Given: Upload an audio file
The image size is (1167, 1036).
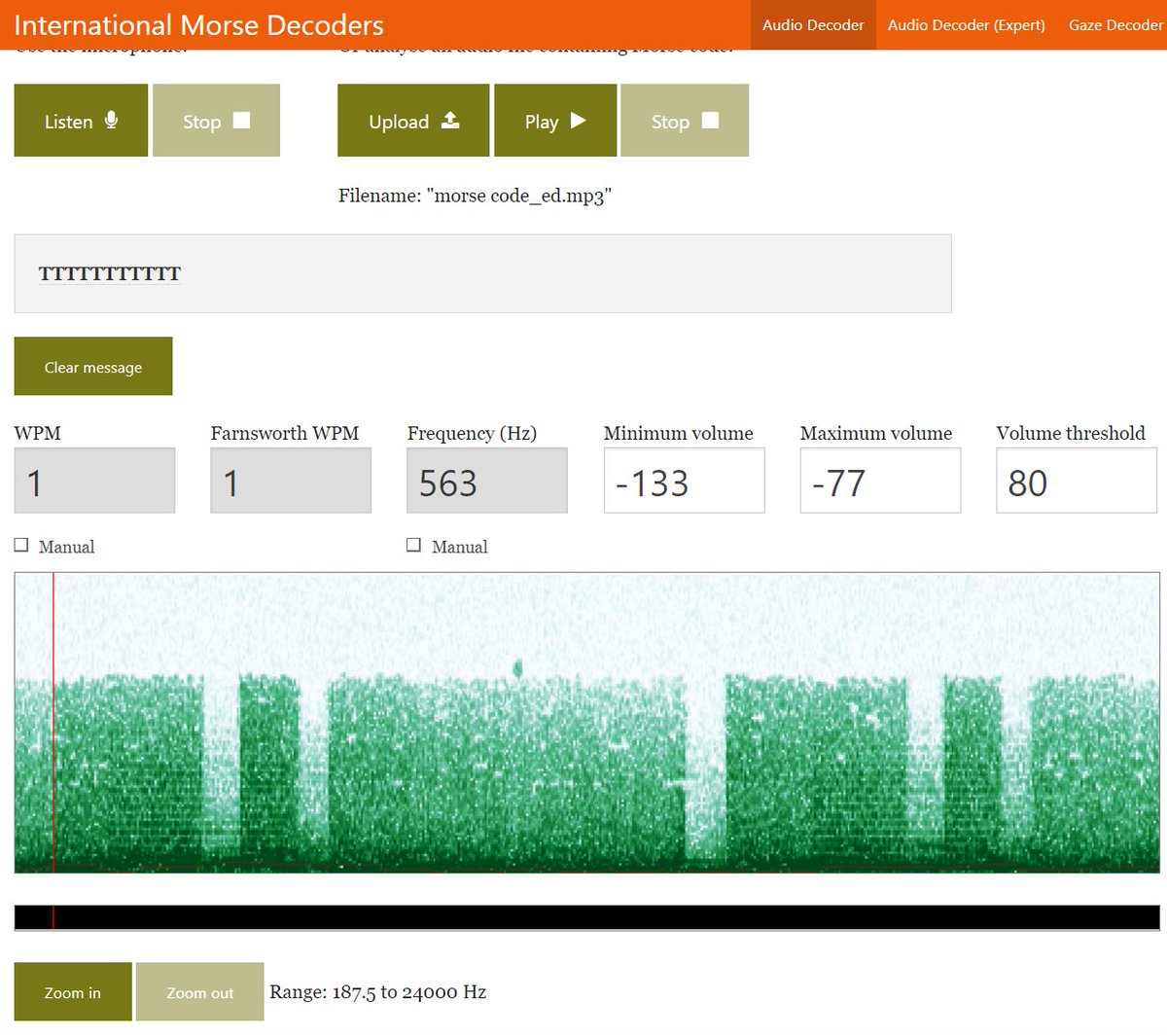Looking at the screenshot, I should point(413,121).
